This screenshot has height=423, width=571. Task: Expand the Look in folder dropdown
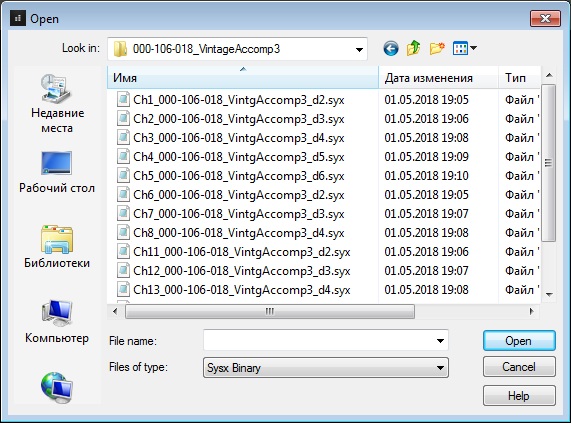point(359,49)
